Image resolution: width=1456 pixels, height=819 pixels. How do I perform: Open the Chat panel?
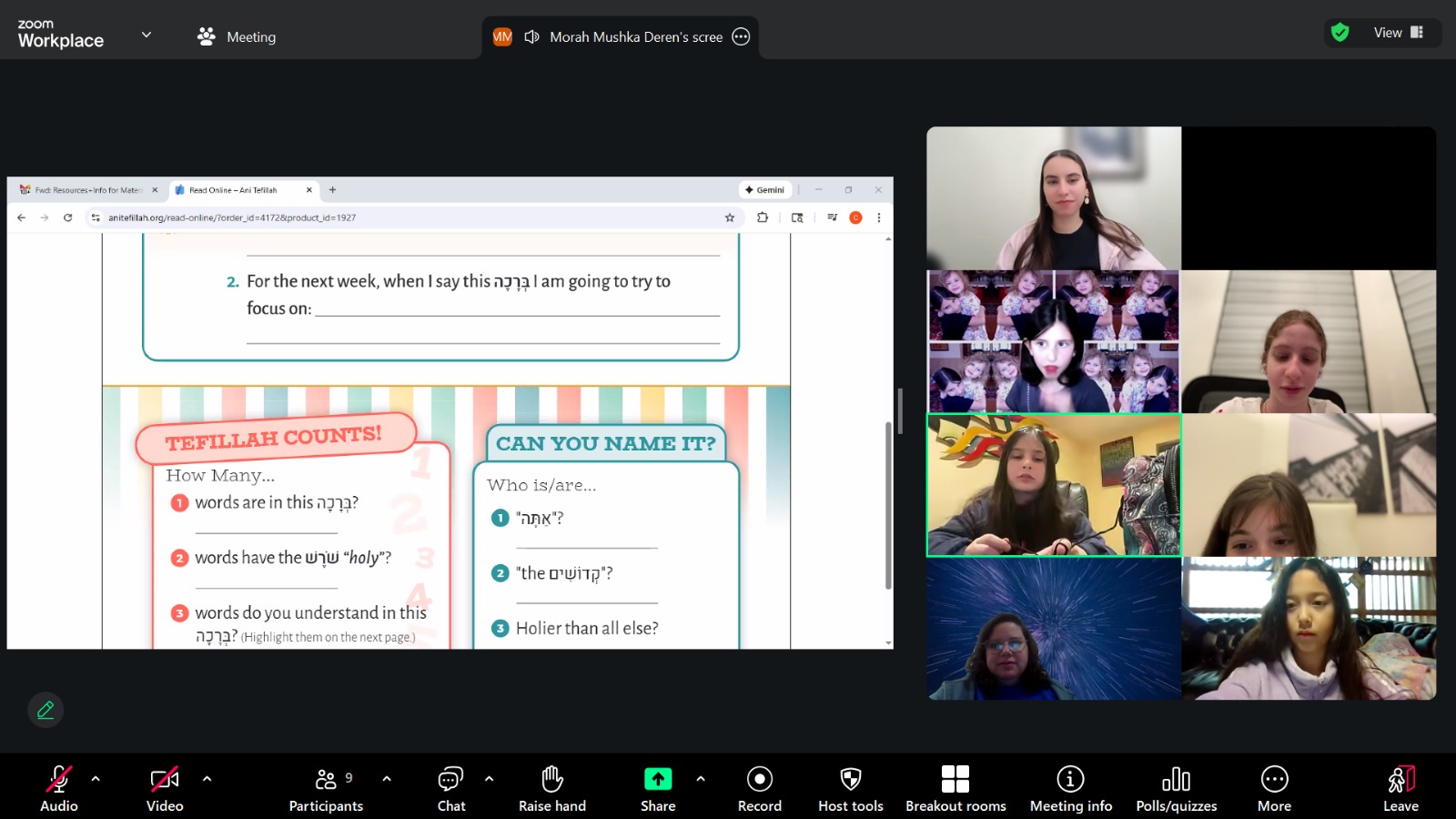click(450, 788)
